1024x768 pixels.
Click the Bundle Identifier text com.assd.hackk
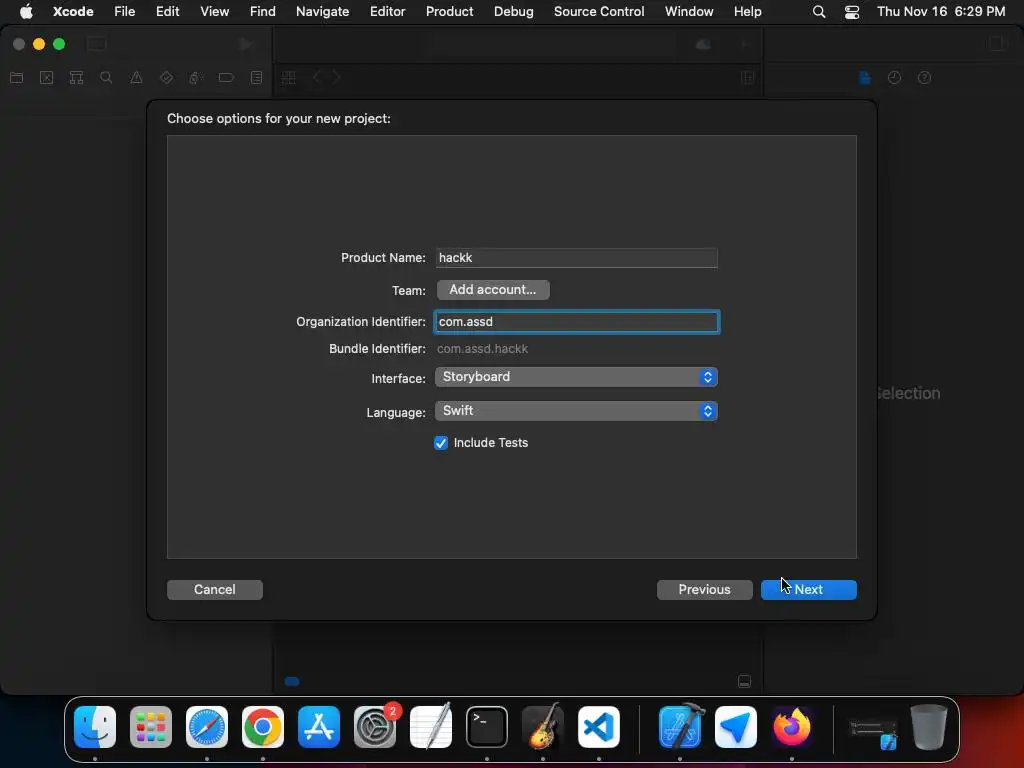click(x=483, y=349)
